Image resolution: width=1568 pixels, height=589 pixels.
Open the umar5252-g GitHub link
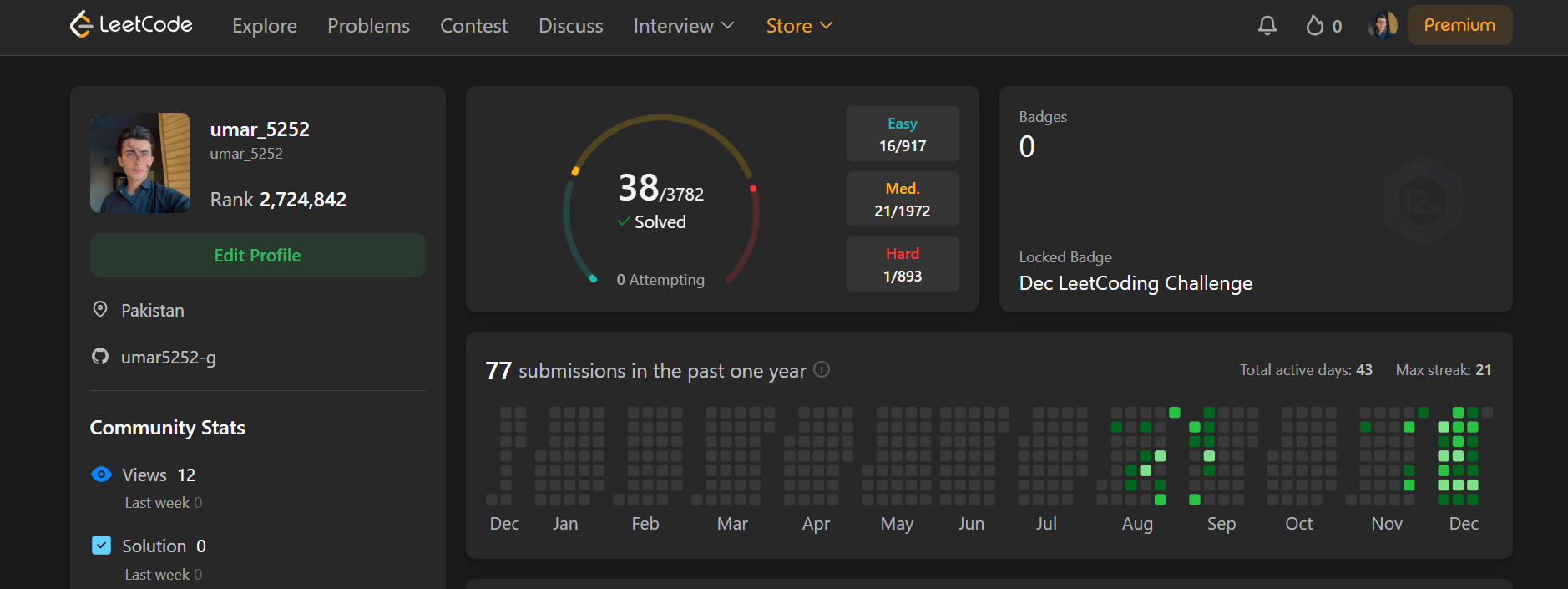click(169, 358)
